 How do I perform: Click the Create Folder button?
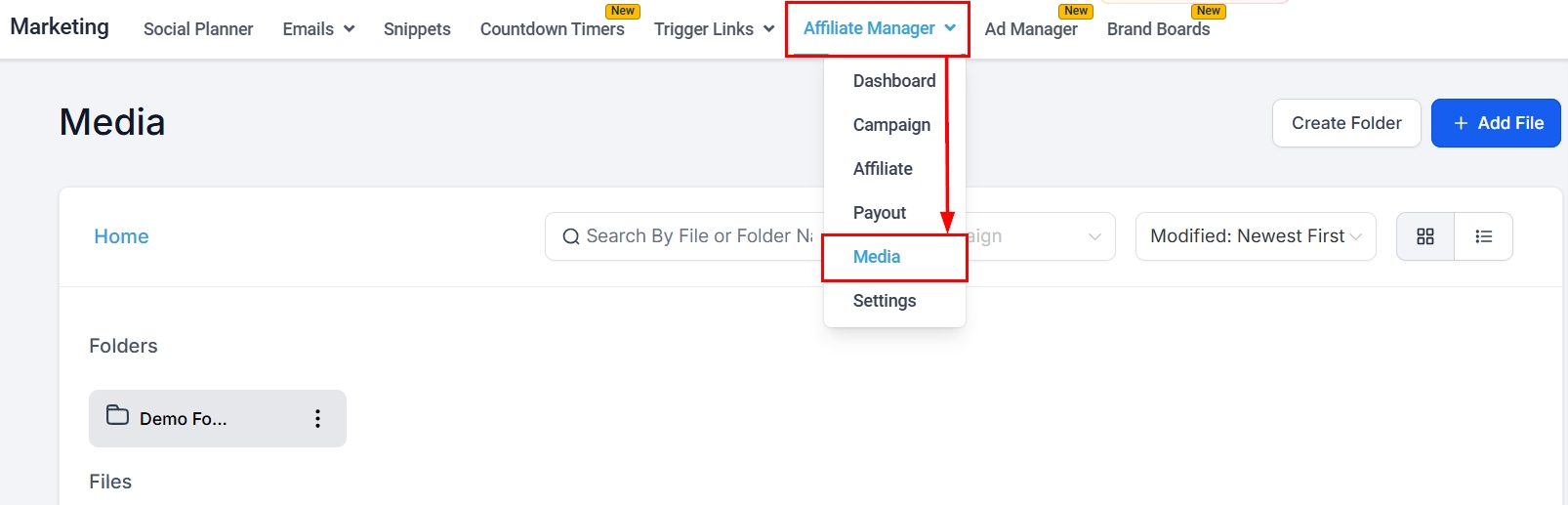(x=1345, y=123)
